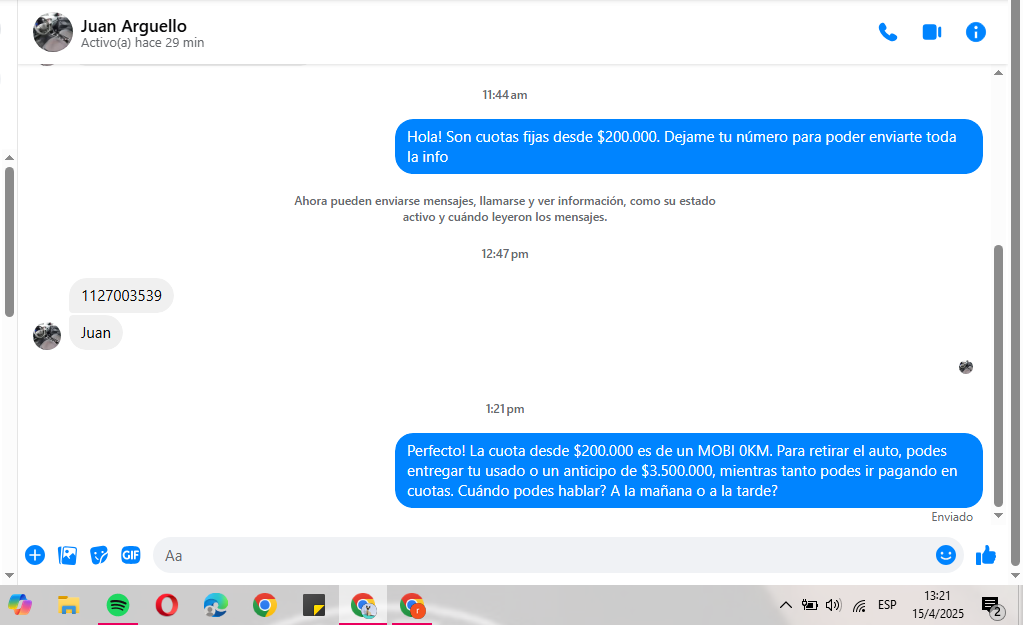Open the volume control tray icon

click(x=833, y=605)
